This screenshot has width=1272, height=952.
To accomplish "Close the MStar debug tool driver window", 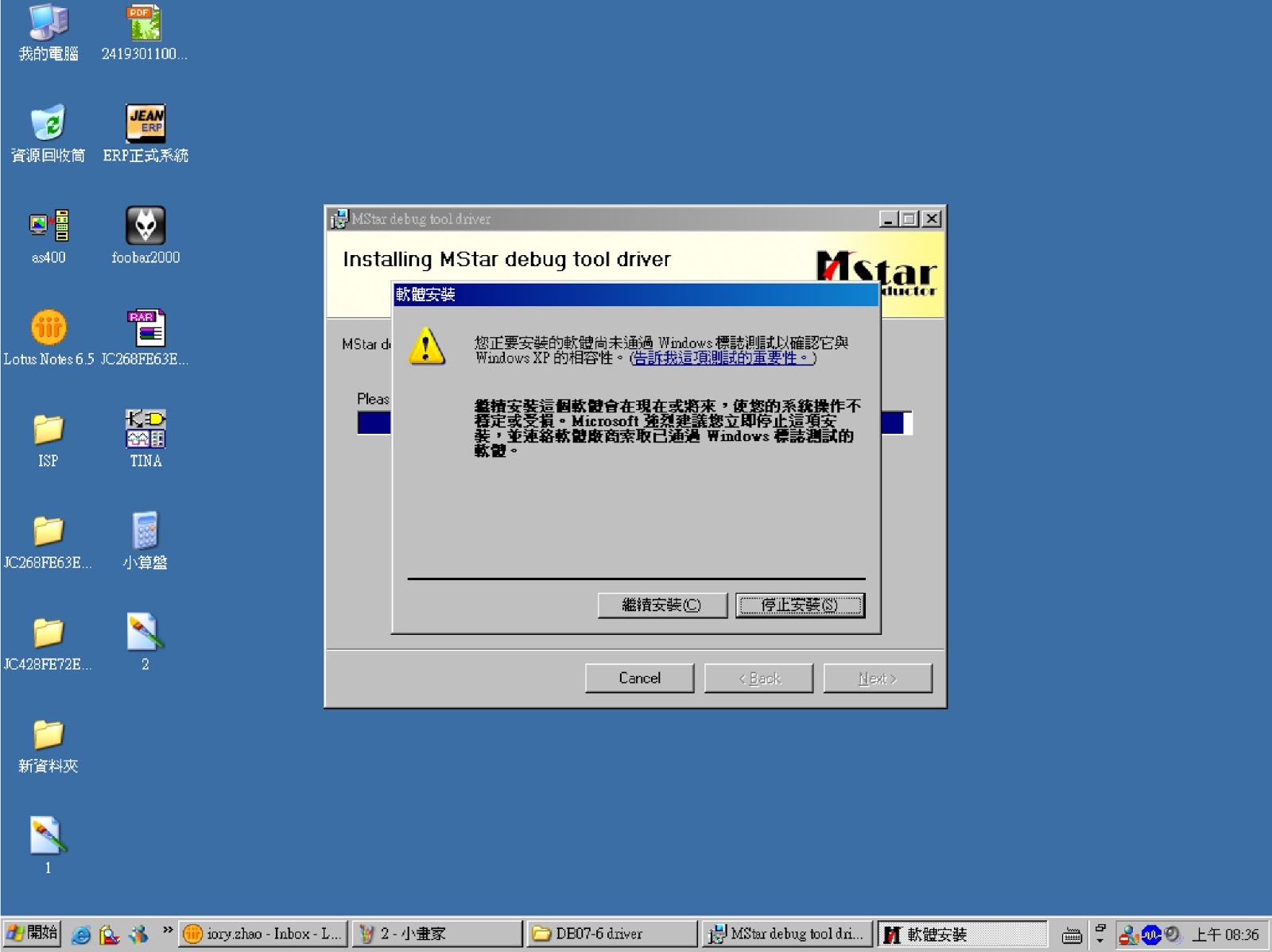I will [x=932, y=219].
